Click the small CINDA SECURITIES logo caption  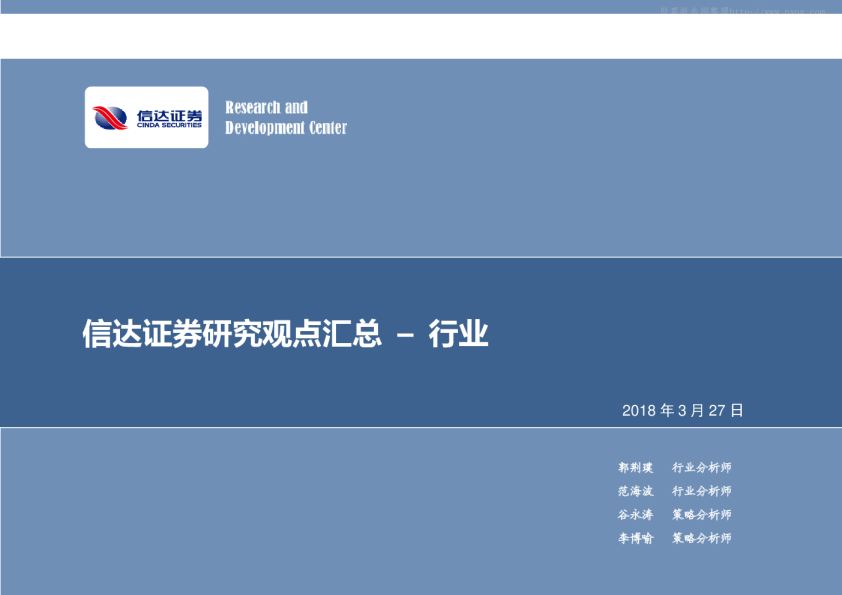(169, 127)
